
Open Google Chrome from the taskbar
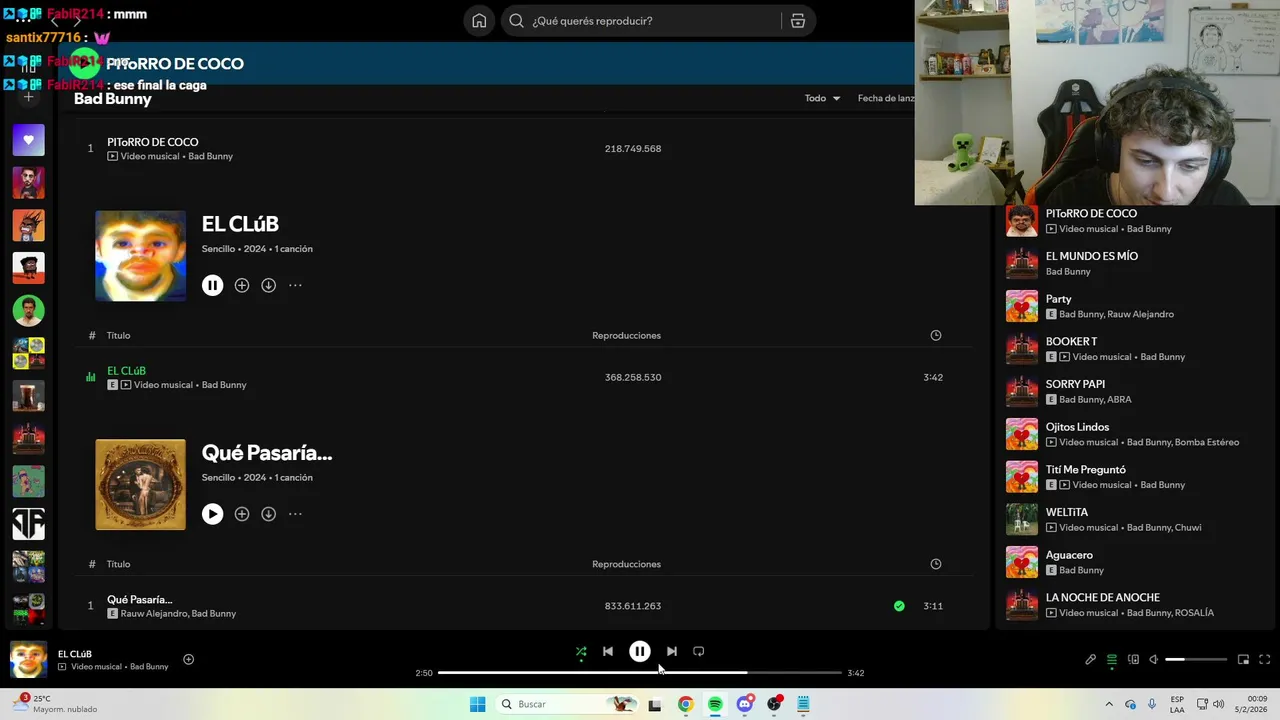pos(685,704)
